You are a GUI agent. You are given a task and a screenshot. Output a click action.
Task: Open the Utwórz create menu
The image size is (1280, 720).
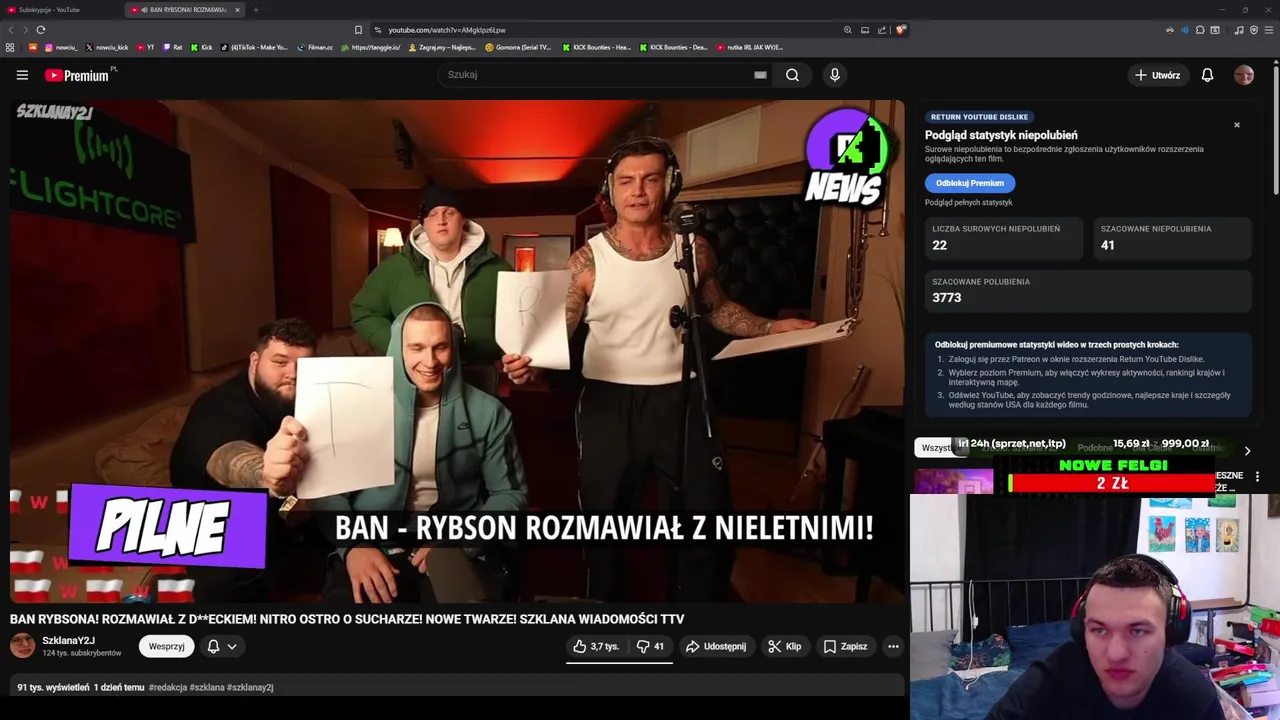(x=1157, y=75)
